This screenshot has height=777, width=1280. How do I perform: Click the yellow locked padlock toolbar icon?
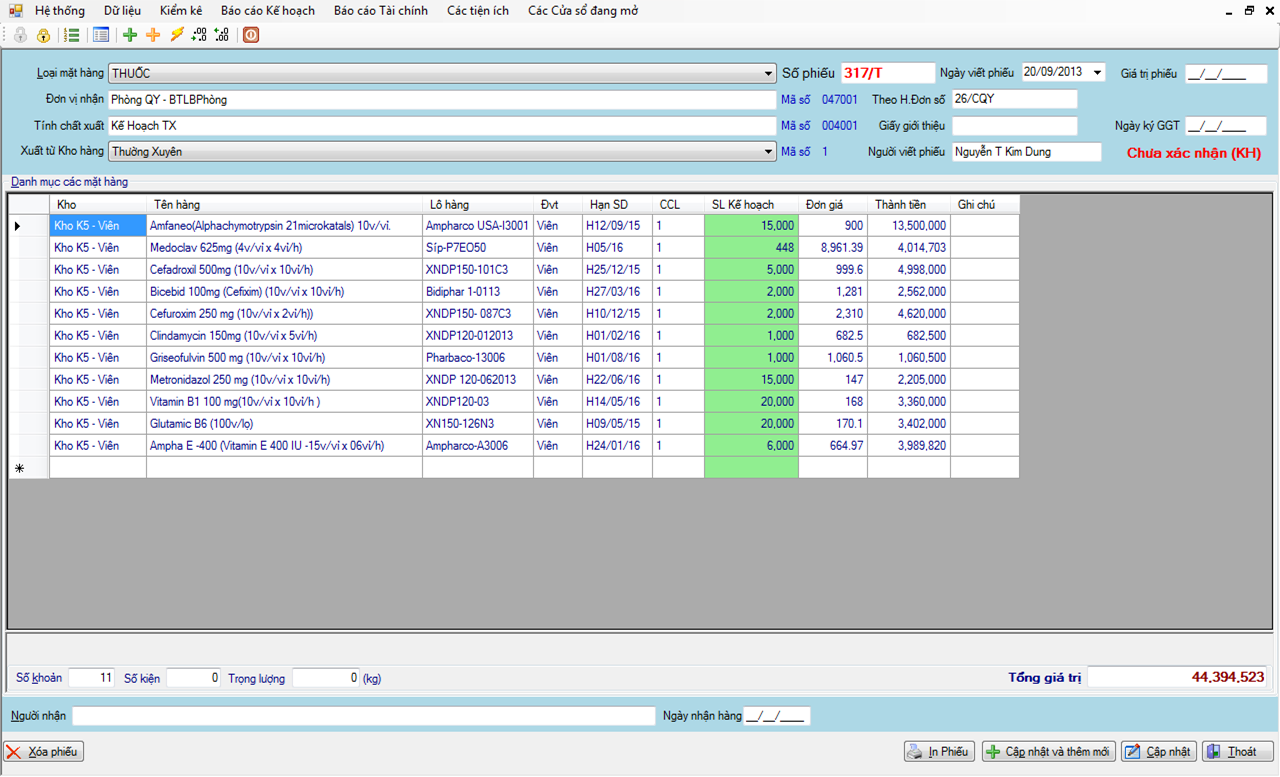(x=43, y=35)
